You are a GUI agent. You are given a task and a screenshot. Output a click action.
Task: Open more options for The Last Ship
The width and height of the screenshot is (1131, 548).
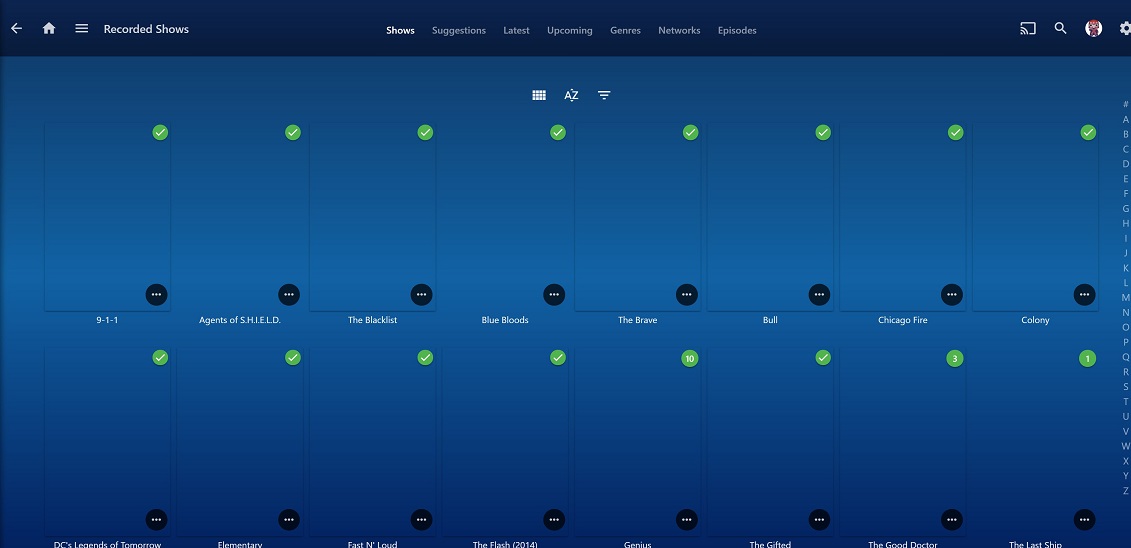point(1084,519)
